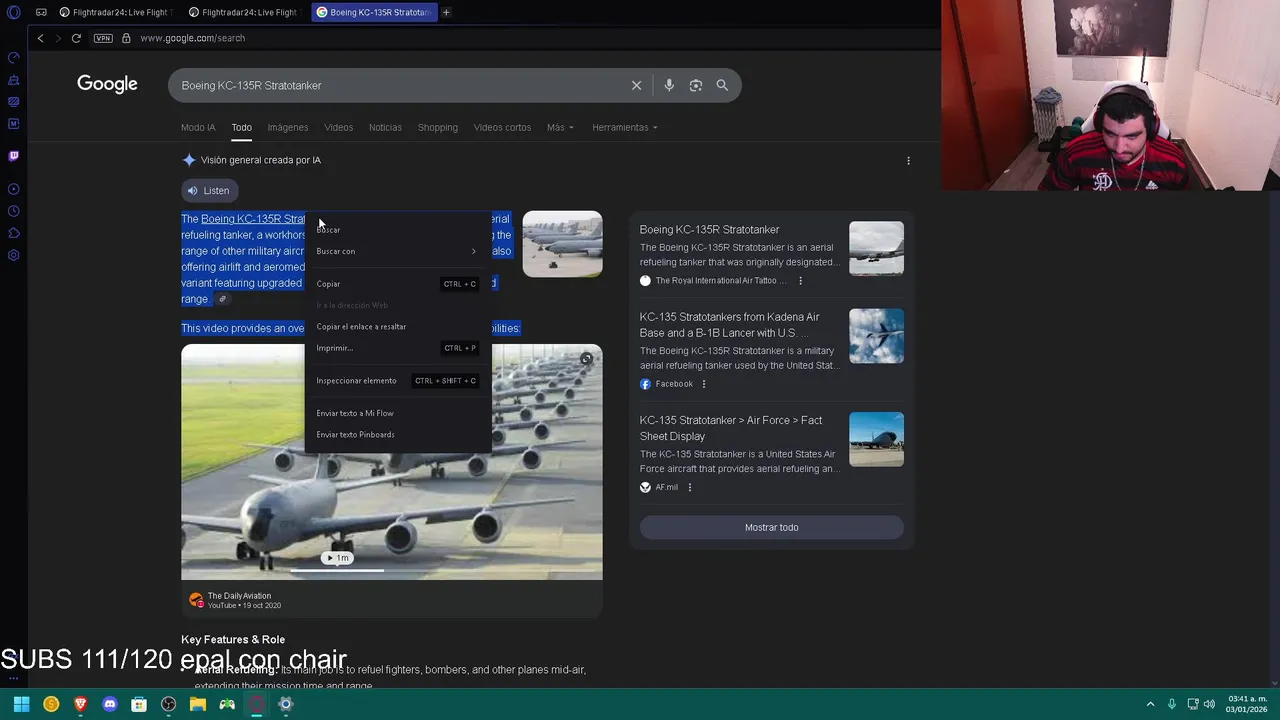This screenshot has height=720, width=1280.
Task: Open KC-135 Stratotanker Air Force Fact Sheet link
Action: click(731, 428)
